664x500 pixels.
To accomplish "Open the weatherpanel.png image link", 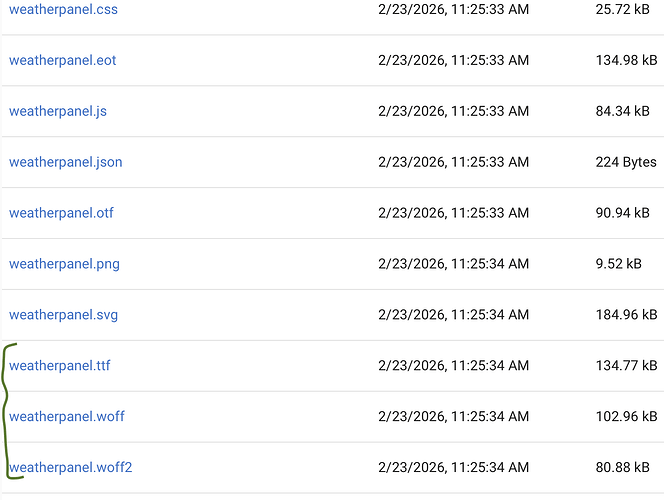I will point(64,264).
